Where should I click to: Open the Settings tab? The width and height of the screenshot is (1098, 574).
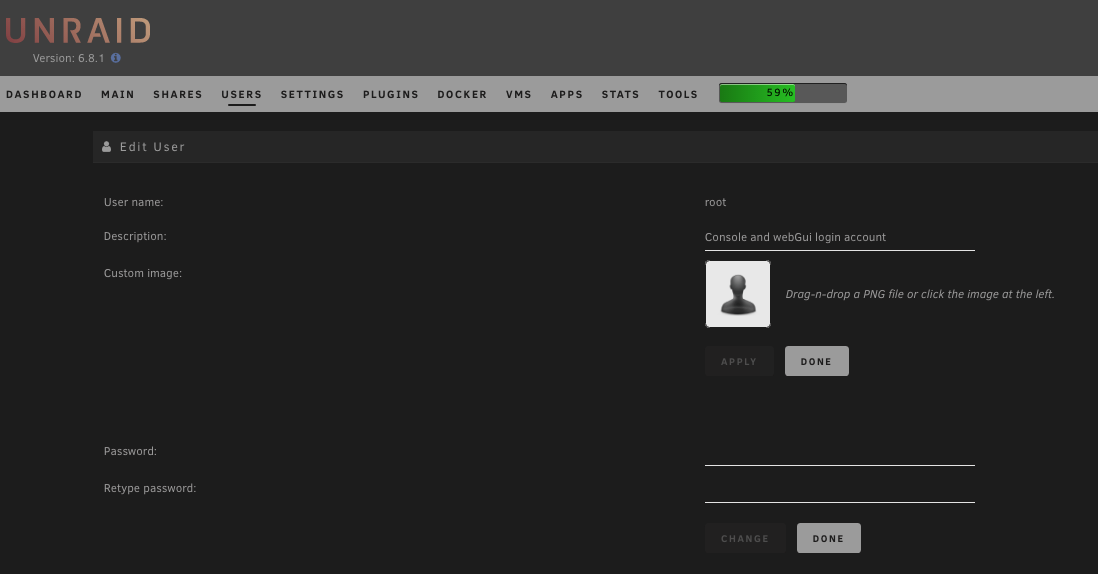[x=312, y=94]
